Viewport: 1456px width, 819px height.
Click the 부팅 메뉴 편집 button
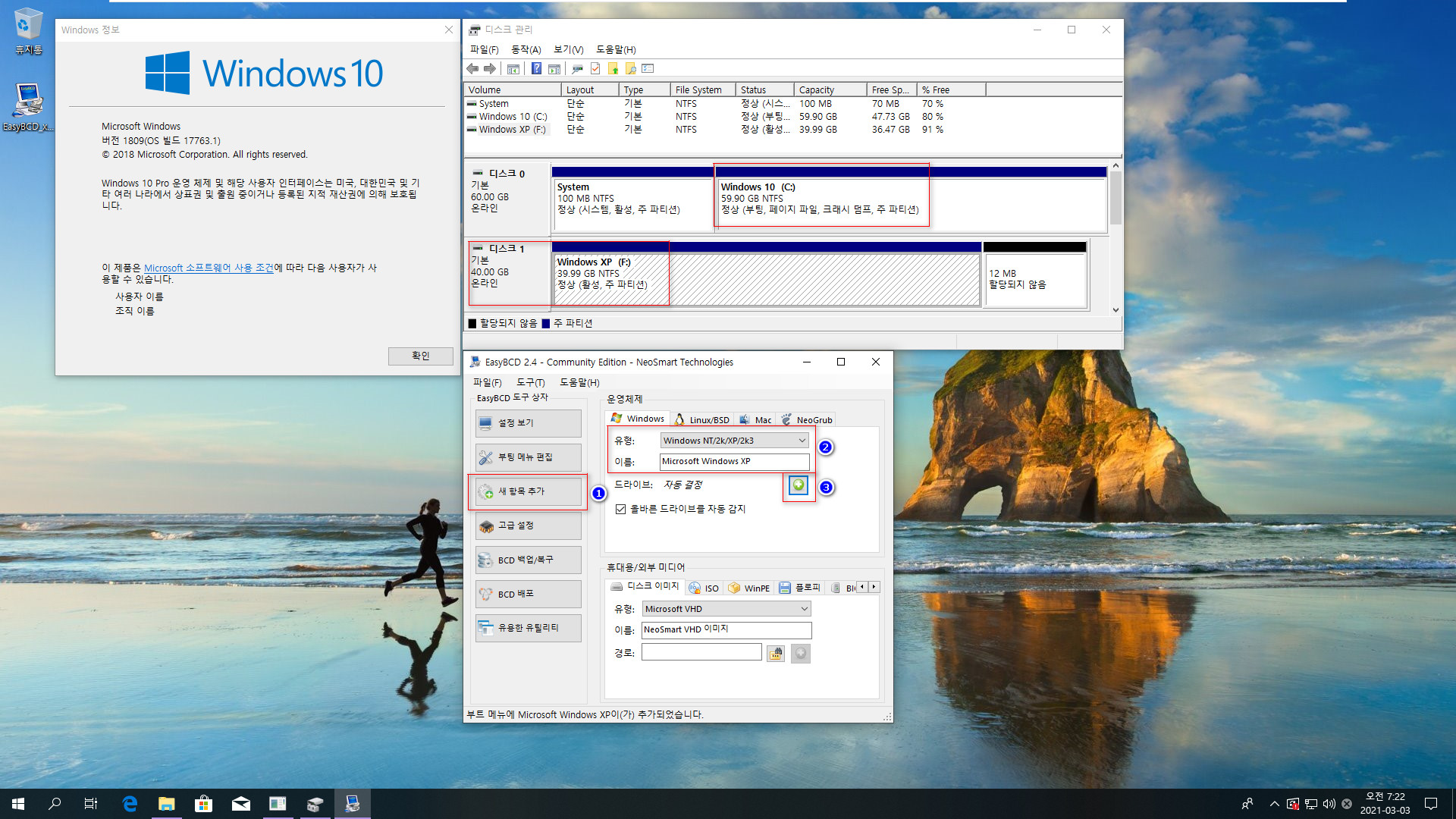(x=529, y=457)
